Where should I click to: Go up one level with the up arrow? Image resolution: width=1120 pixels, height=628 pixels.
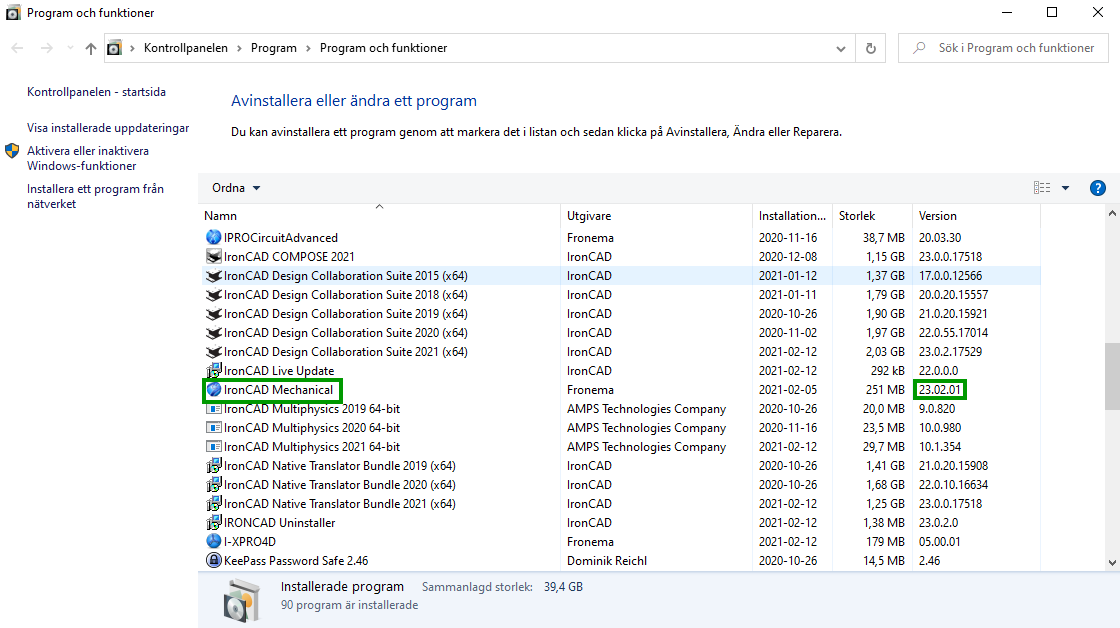pos(91,48)
